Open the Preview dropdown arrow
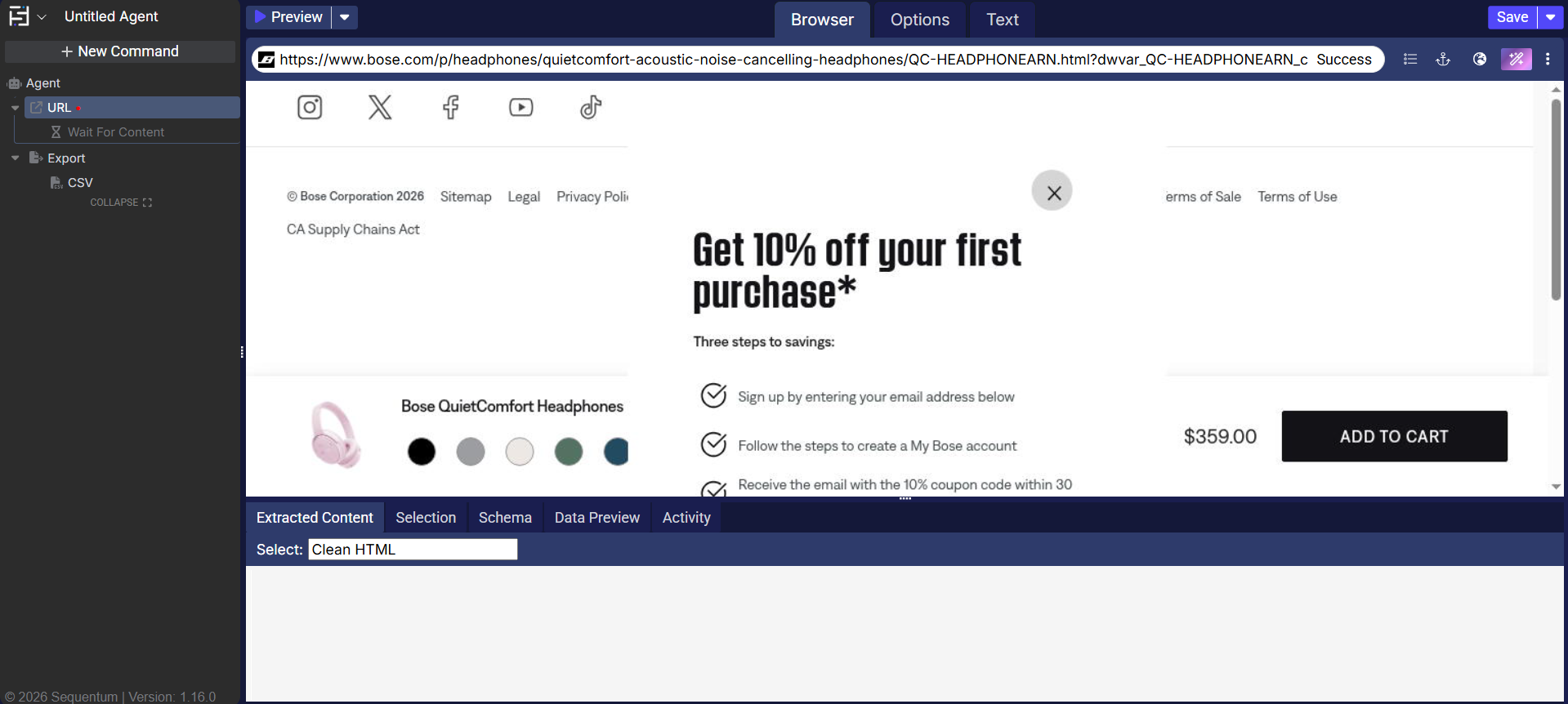Image resolution: width=1568 pixels, height=704 pixels. (x=345, y=17)
